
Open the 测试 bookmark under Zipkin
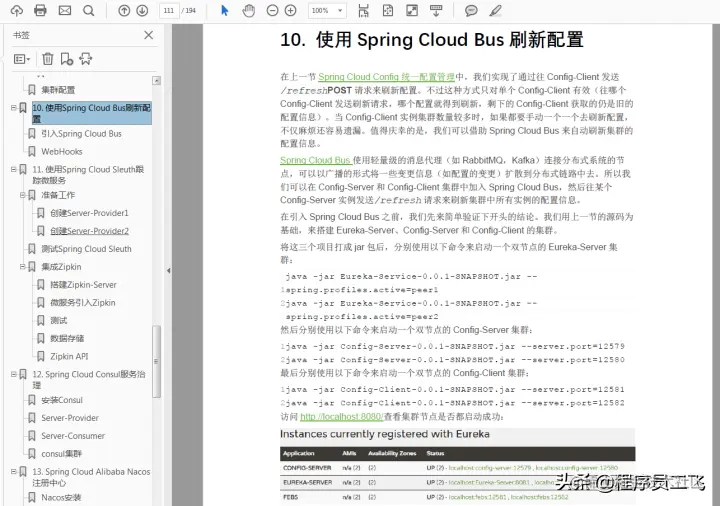tap(59, 320)
